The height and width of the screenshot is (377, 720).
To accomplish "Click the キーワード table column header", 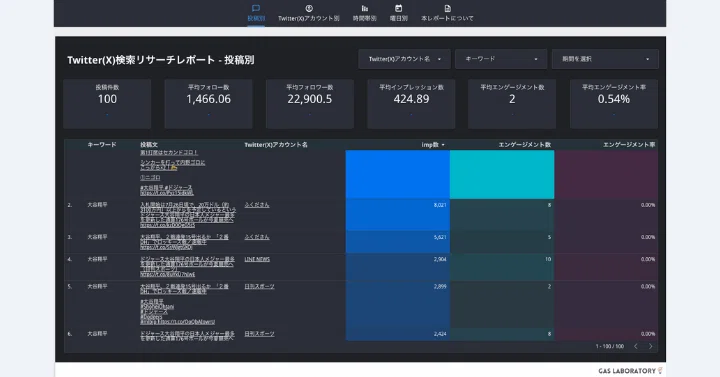I will (x=101, y=145).
